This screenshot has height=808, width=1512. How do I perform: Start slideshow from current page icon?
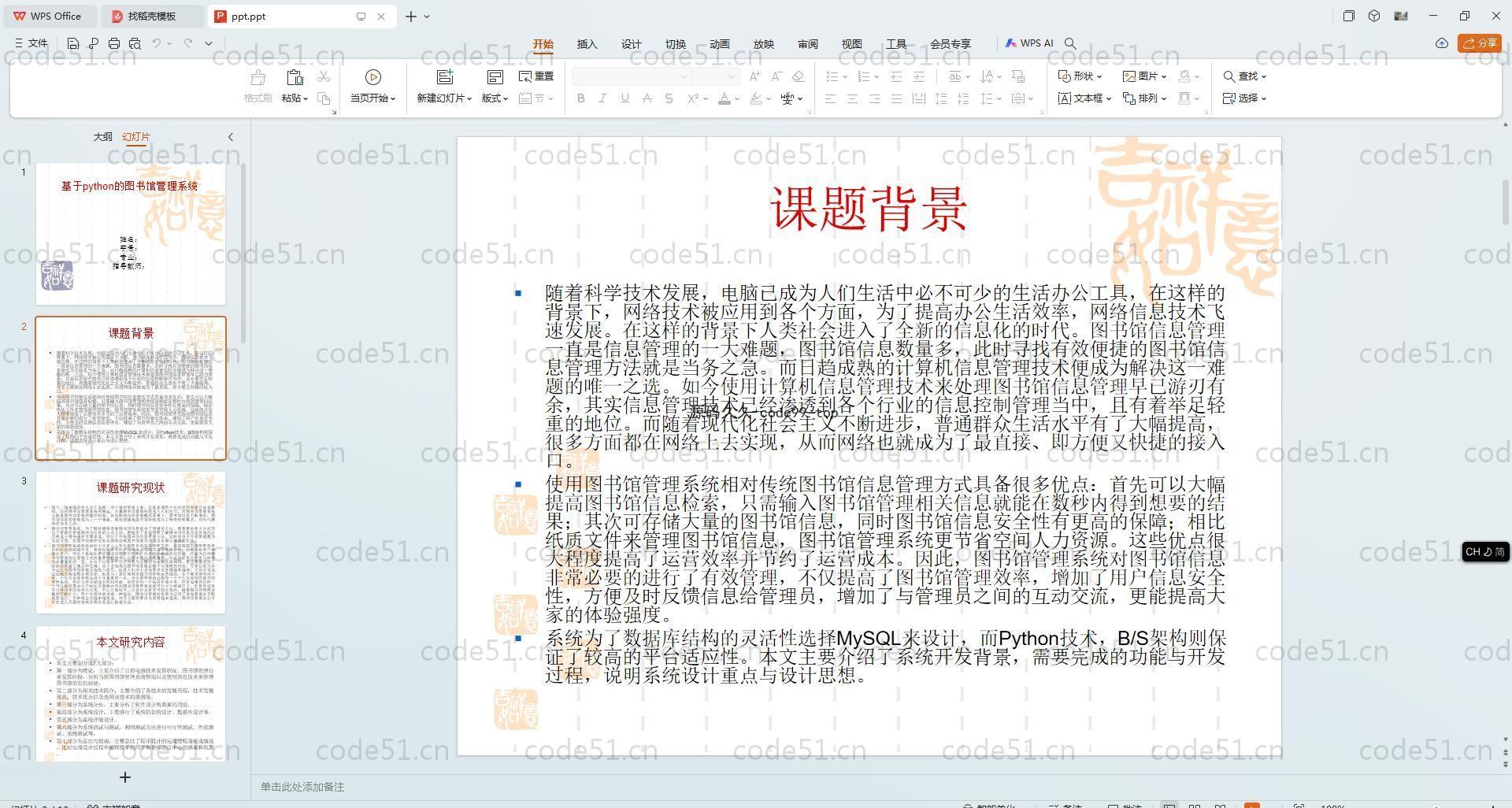click(x=373, y=77)
